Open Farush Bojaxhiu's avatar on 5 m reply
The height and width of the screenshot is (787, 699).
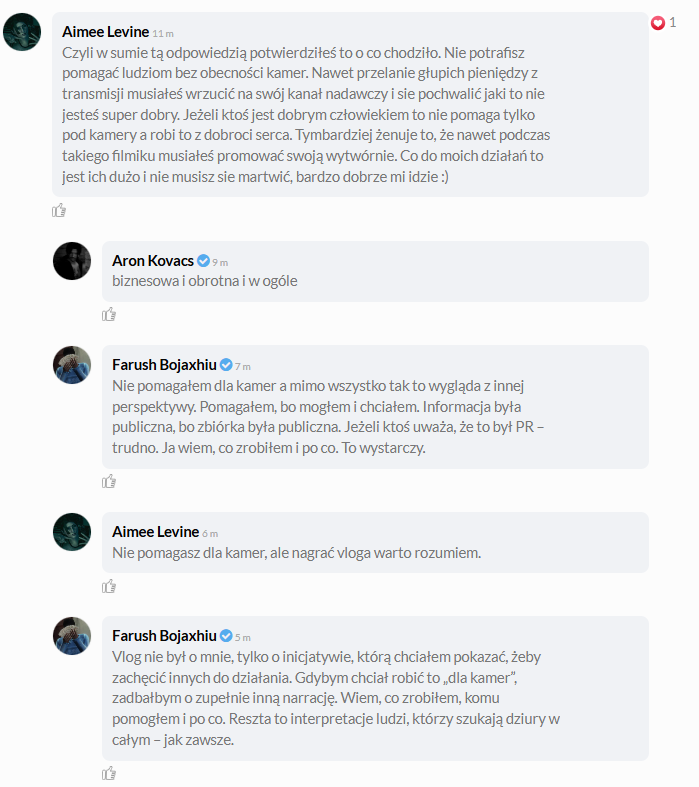pyautogui.click(x=72, y=636)
